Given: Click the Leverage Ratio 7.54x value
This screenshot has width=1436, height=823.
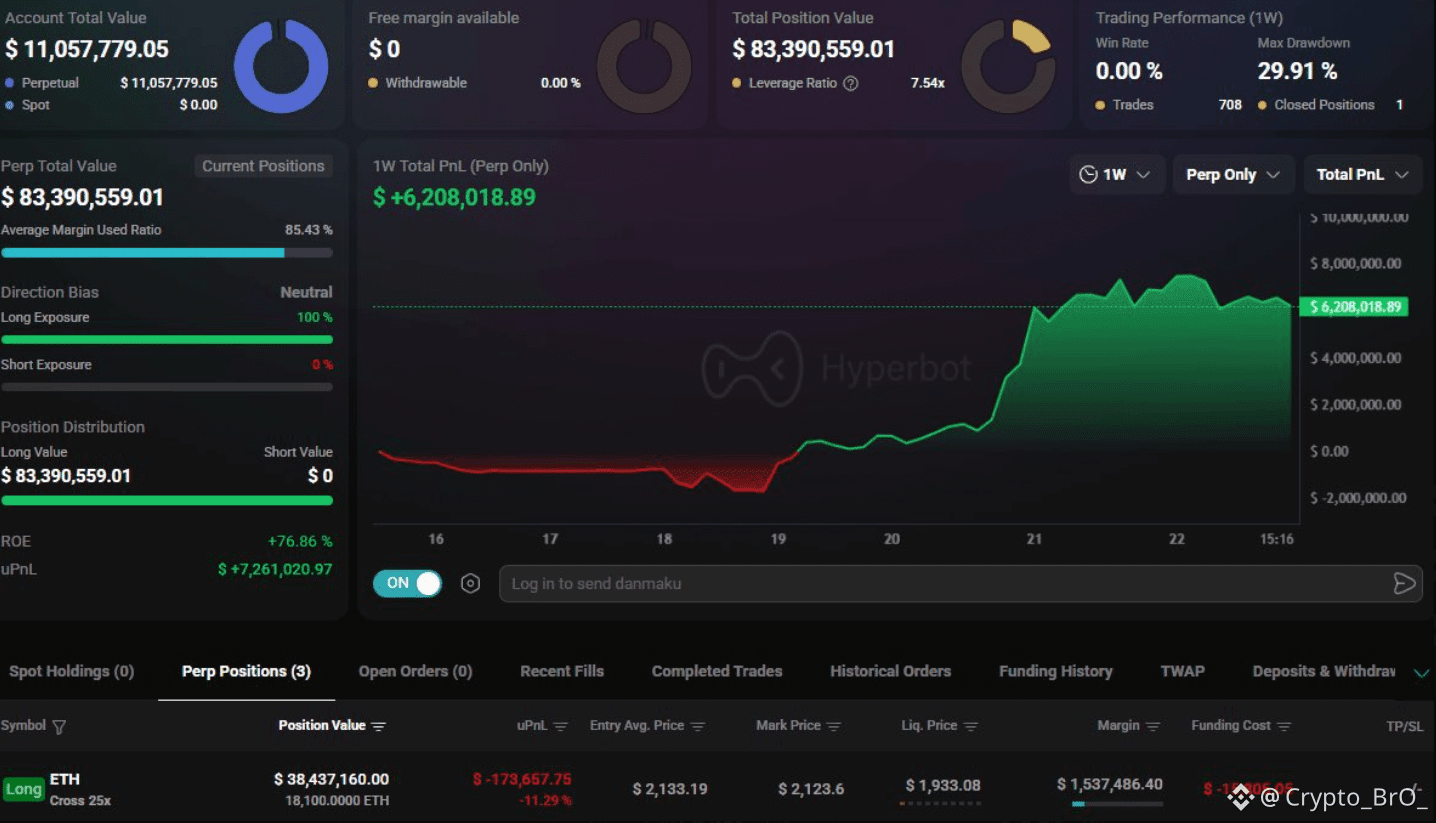Looking at the screenshot, I should tap(927, 83).
